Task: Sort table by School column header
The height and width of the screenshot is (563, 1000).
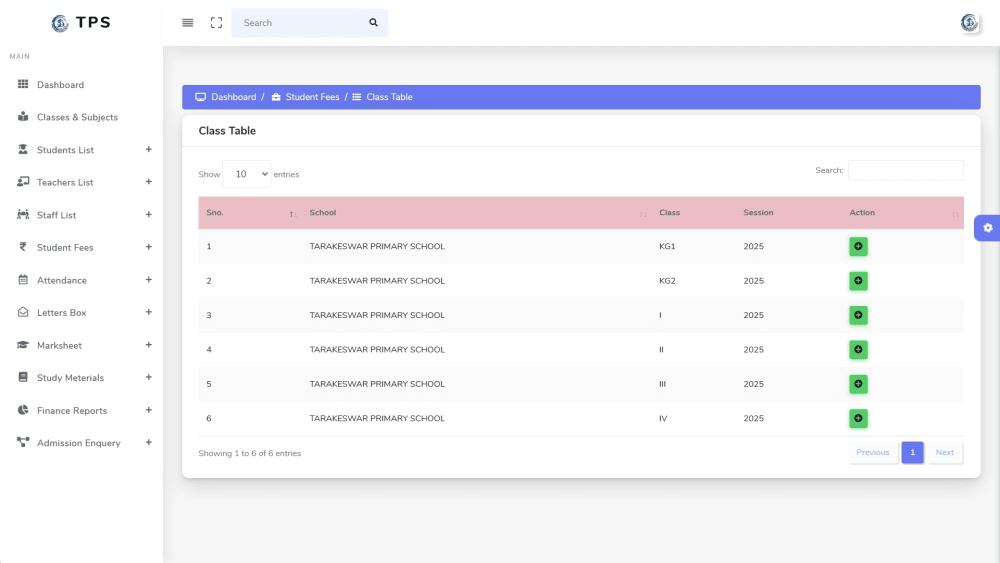Action: [x=476, y=213]
